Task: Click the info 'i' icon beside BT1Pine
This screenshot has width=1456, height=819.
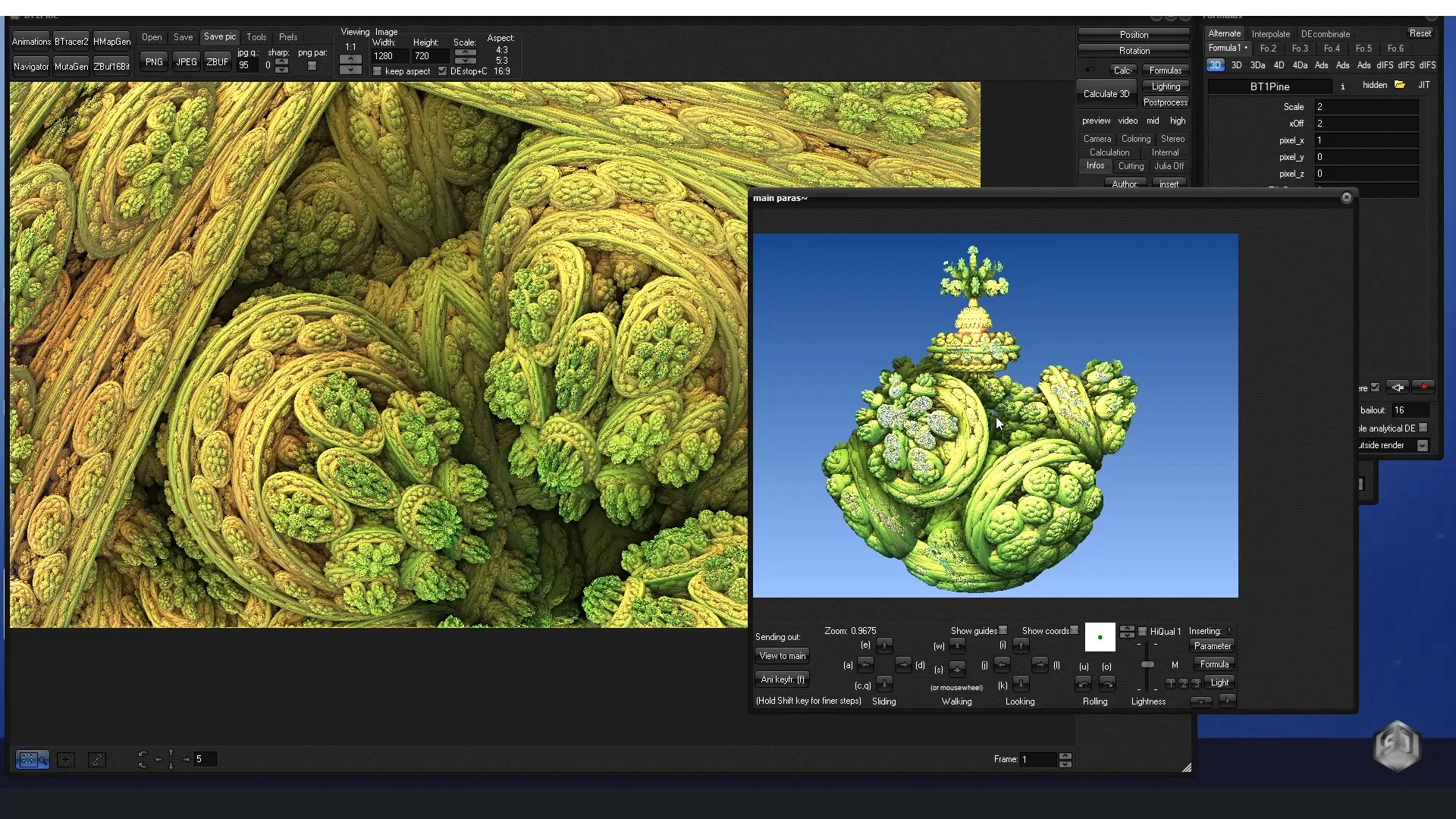Action: pos(1341,86)
